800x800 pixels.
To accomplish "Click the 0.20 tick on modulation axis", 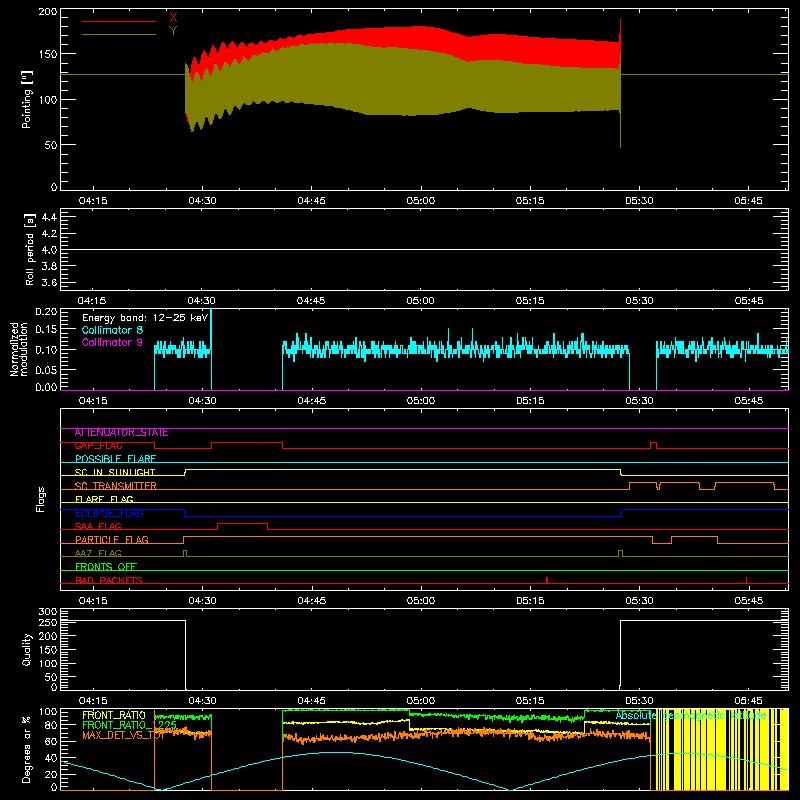I will pos(46,312).
